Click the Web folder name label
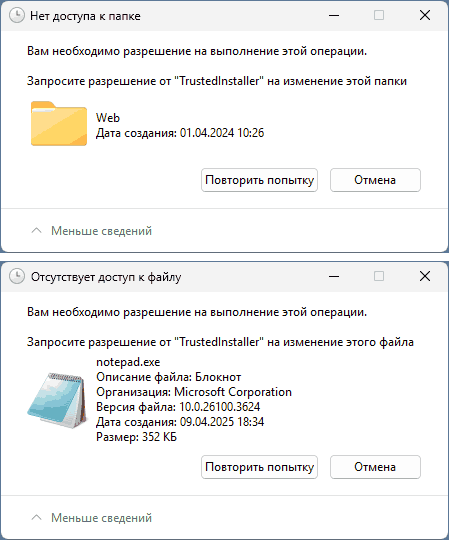Image resolution: width=449 pixels, height=540 pixels. (x=108, y=118)
